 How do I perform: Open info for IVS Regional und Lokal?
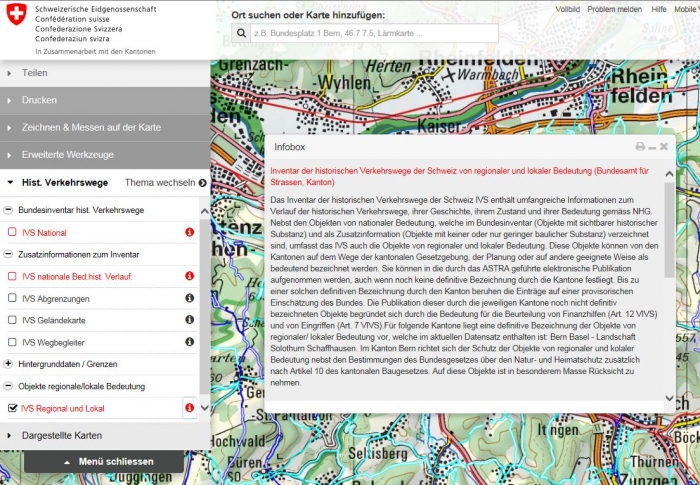point(189,408)
